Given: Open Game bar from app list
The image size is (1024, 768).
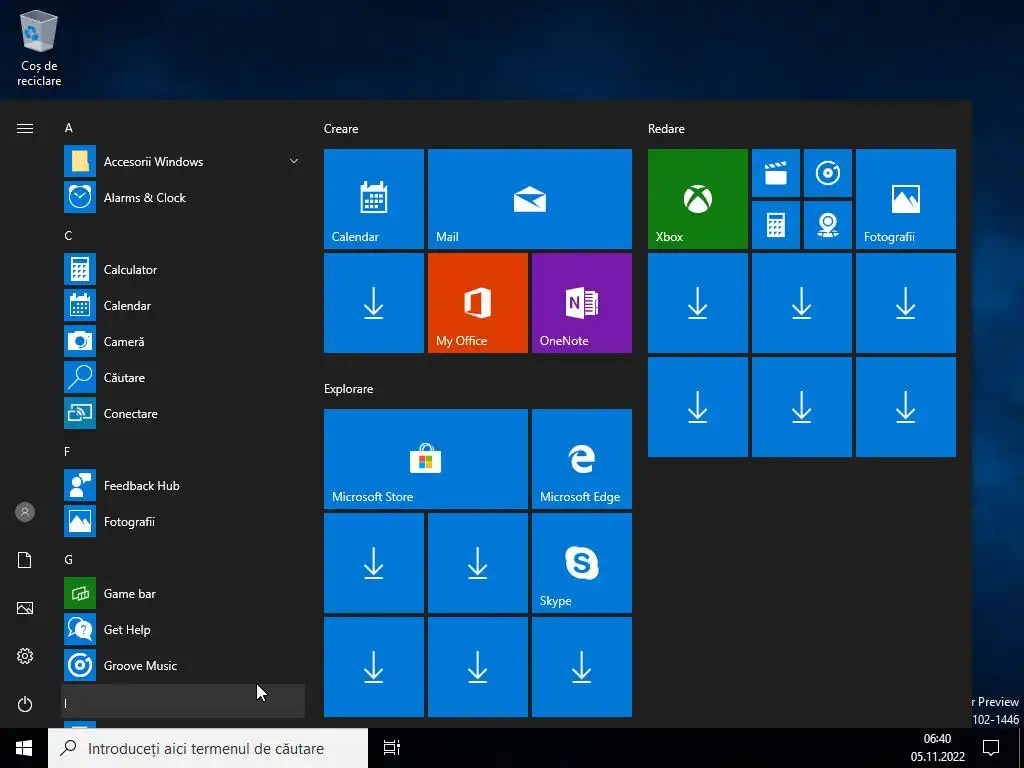Looking at the screenshot, I should tap(183, 593).
